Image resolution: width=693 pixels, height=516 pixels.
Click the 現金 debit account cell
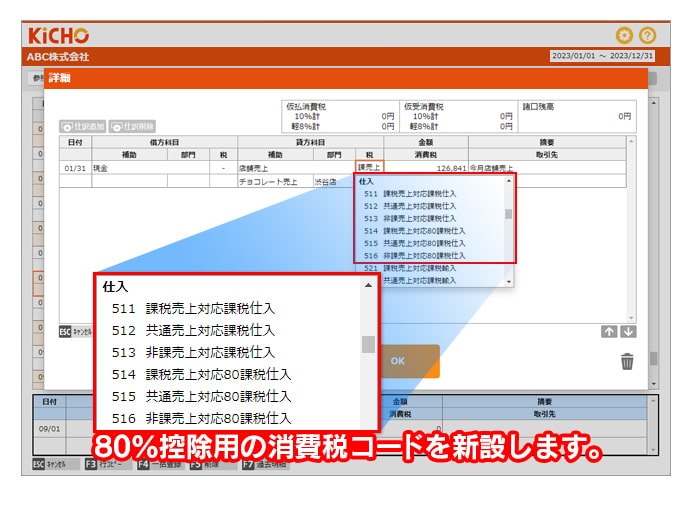150,168
